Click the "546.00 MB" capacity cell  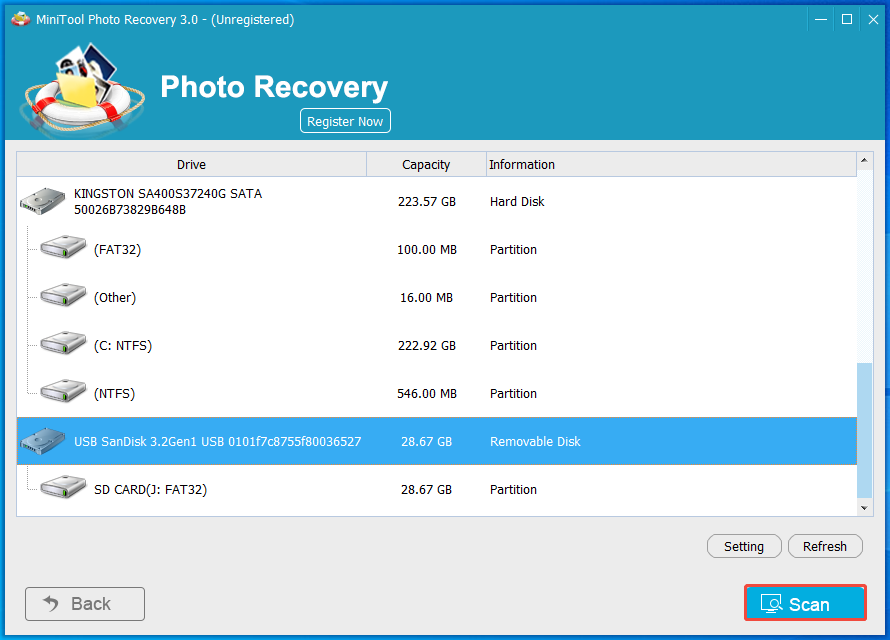[x=427, y=394]
